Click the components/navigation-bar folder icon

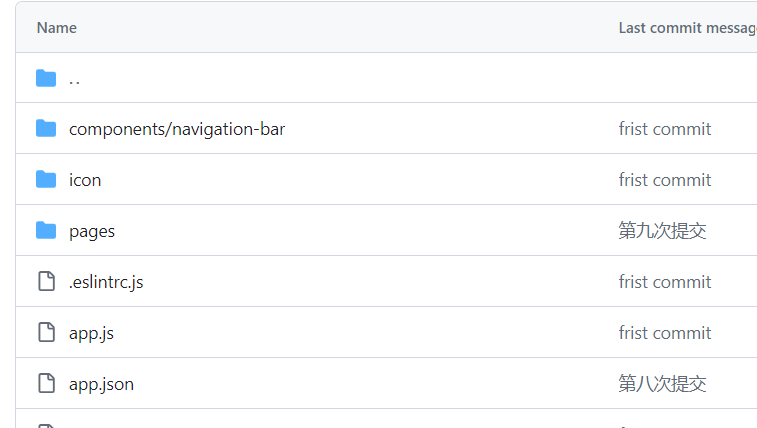tap(46, 128)
